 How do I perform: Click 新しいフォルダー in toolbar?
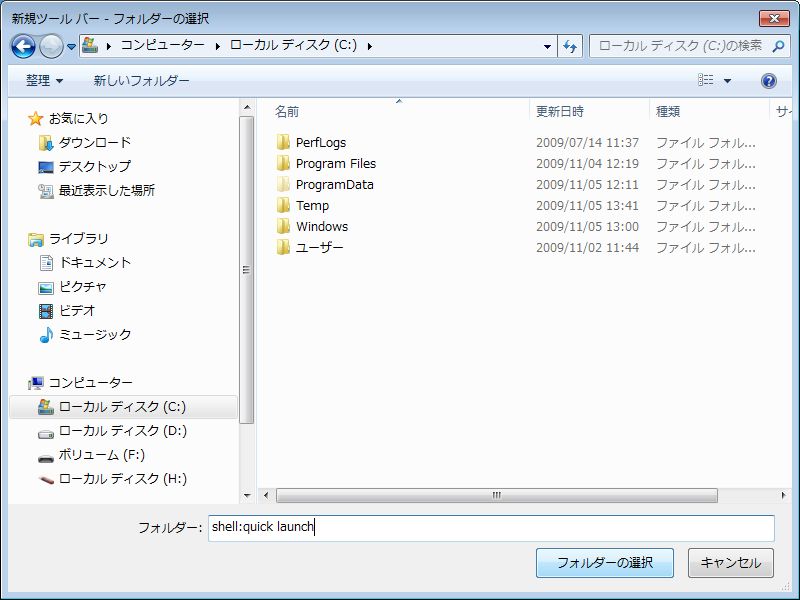pyautogui.click(x=141, y=81)
